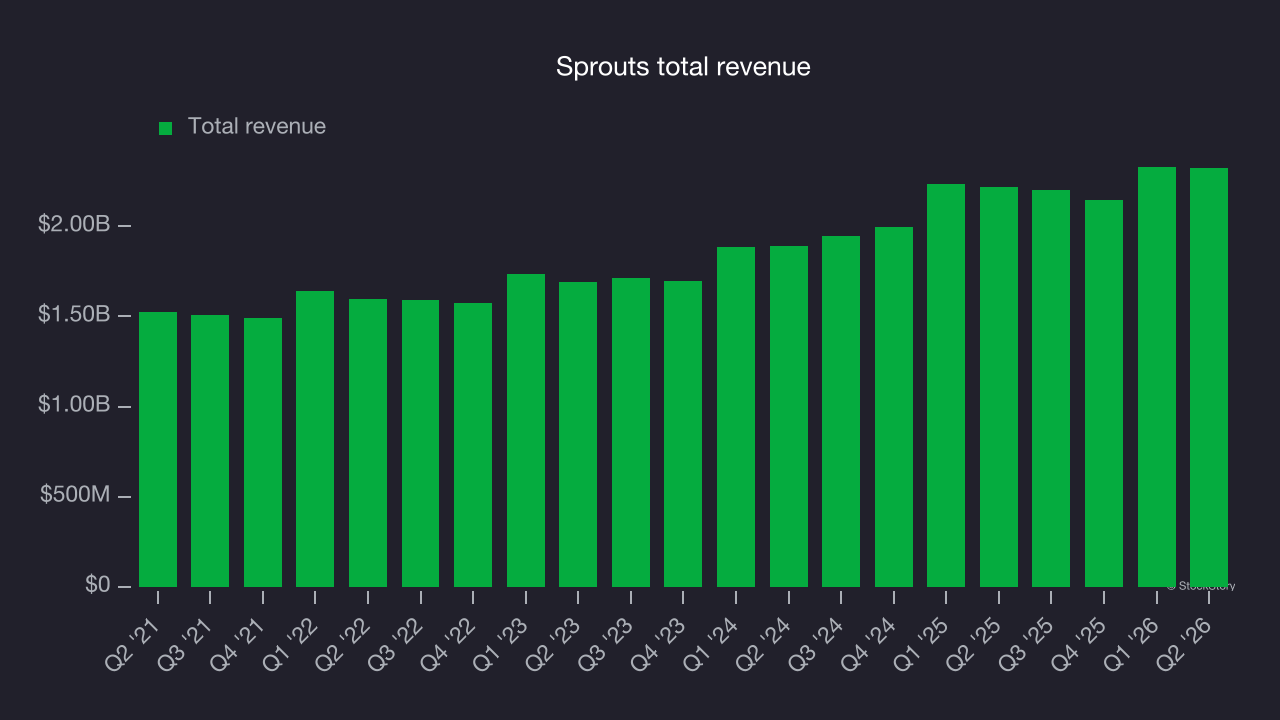This screenshot has width=1280, height=720.
Task: Click the revenue bar for Q1 '24
Action: 736,417
